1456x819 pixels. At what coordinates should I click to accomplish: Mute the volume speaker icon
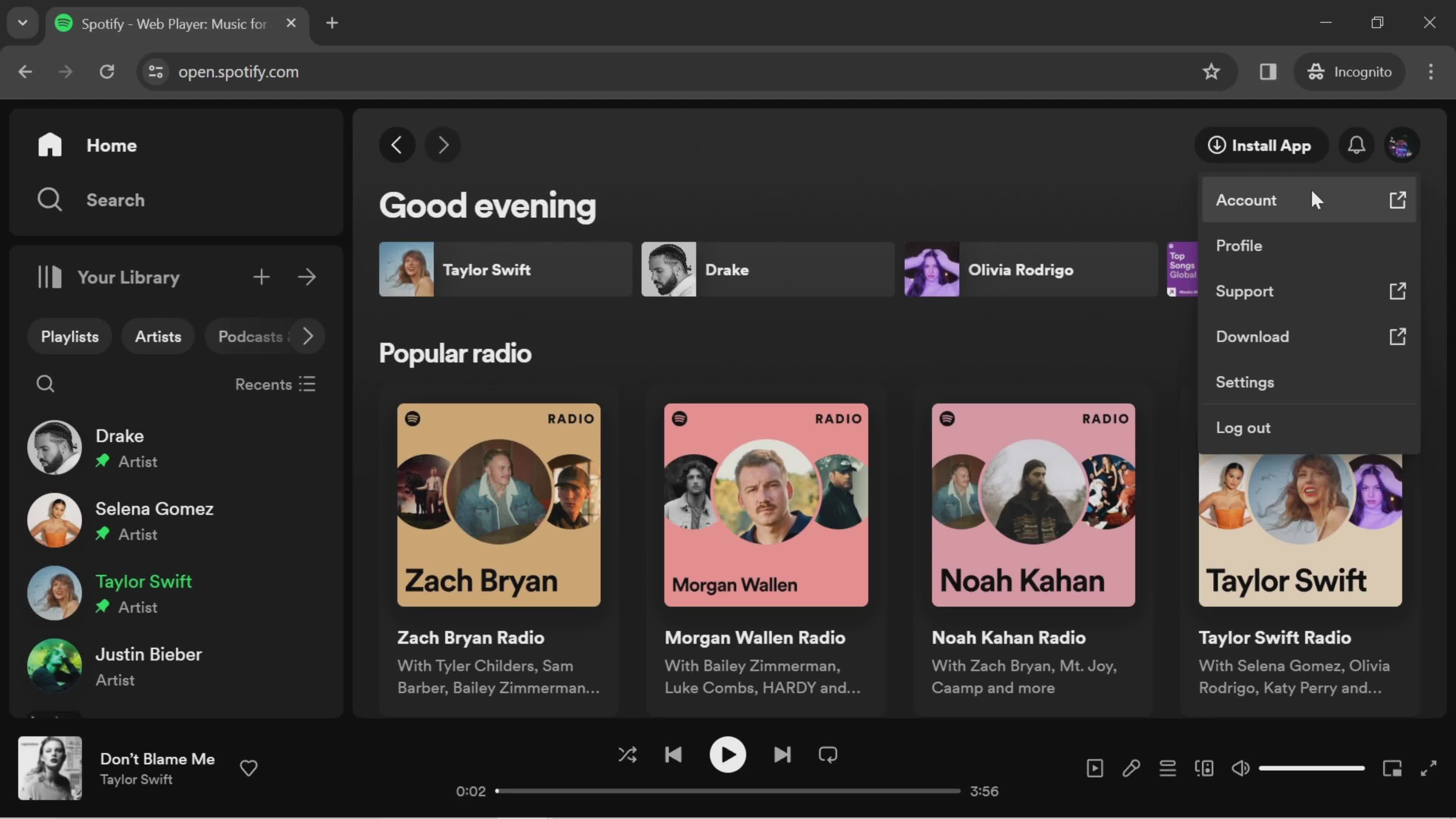1241,768
